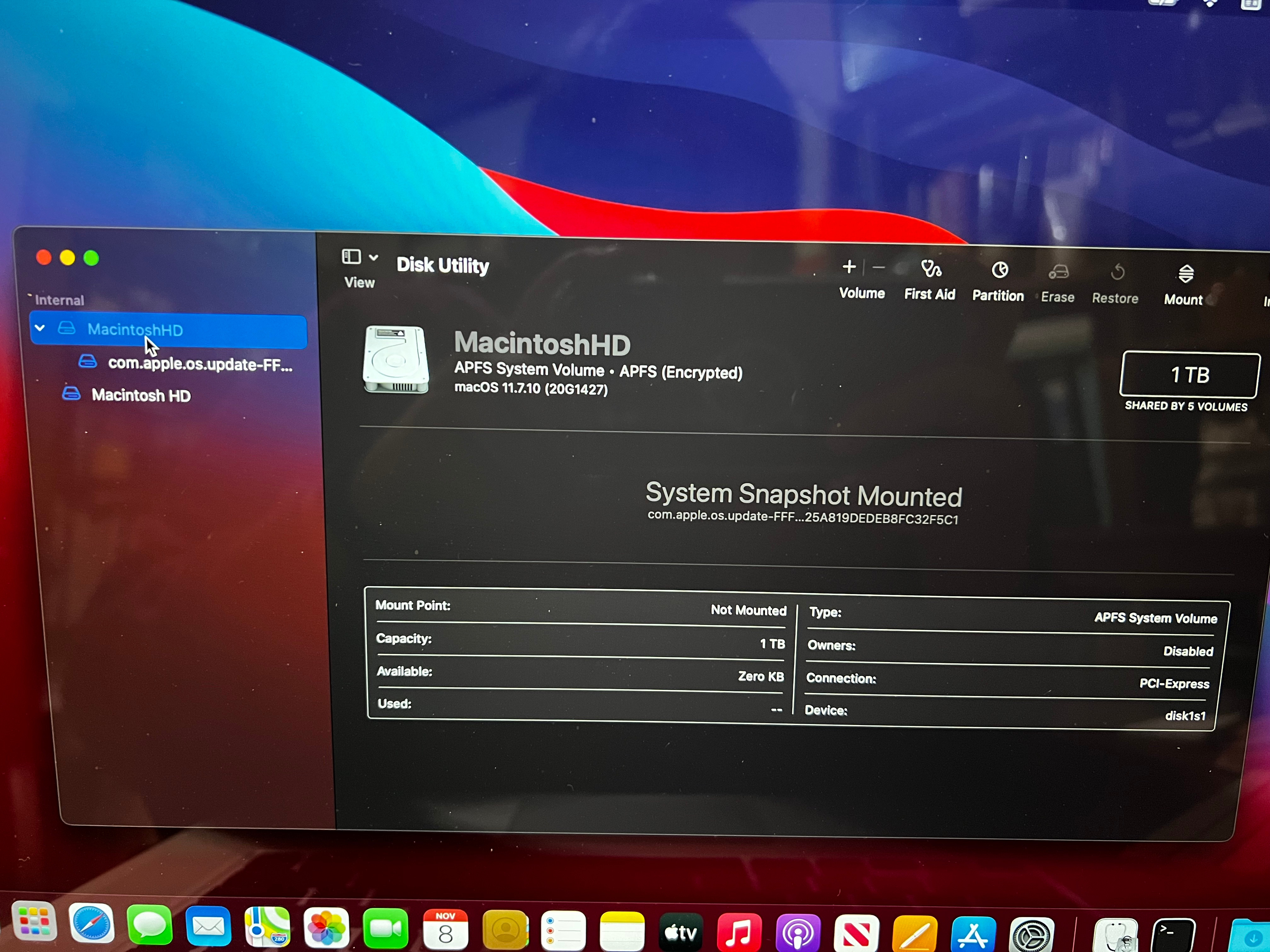Open News from the Dock

point(856,934)
